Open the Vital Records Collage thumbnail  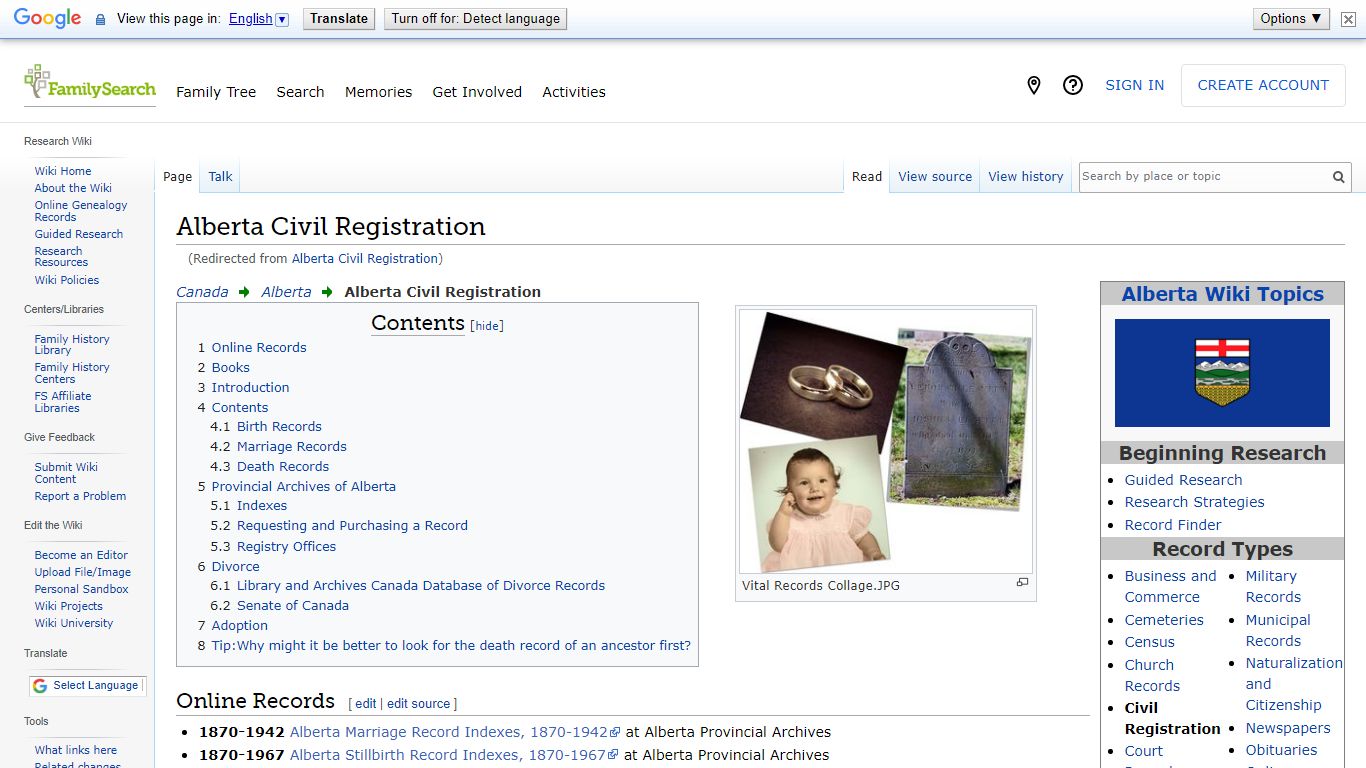click(886, 440)
